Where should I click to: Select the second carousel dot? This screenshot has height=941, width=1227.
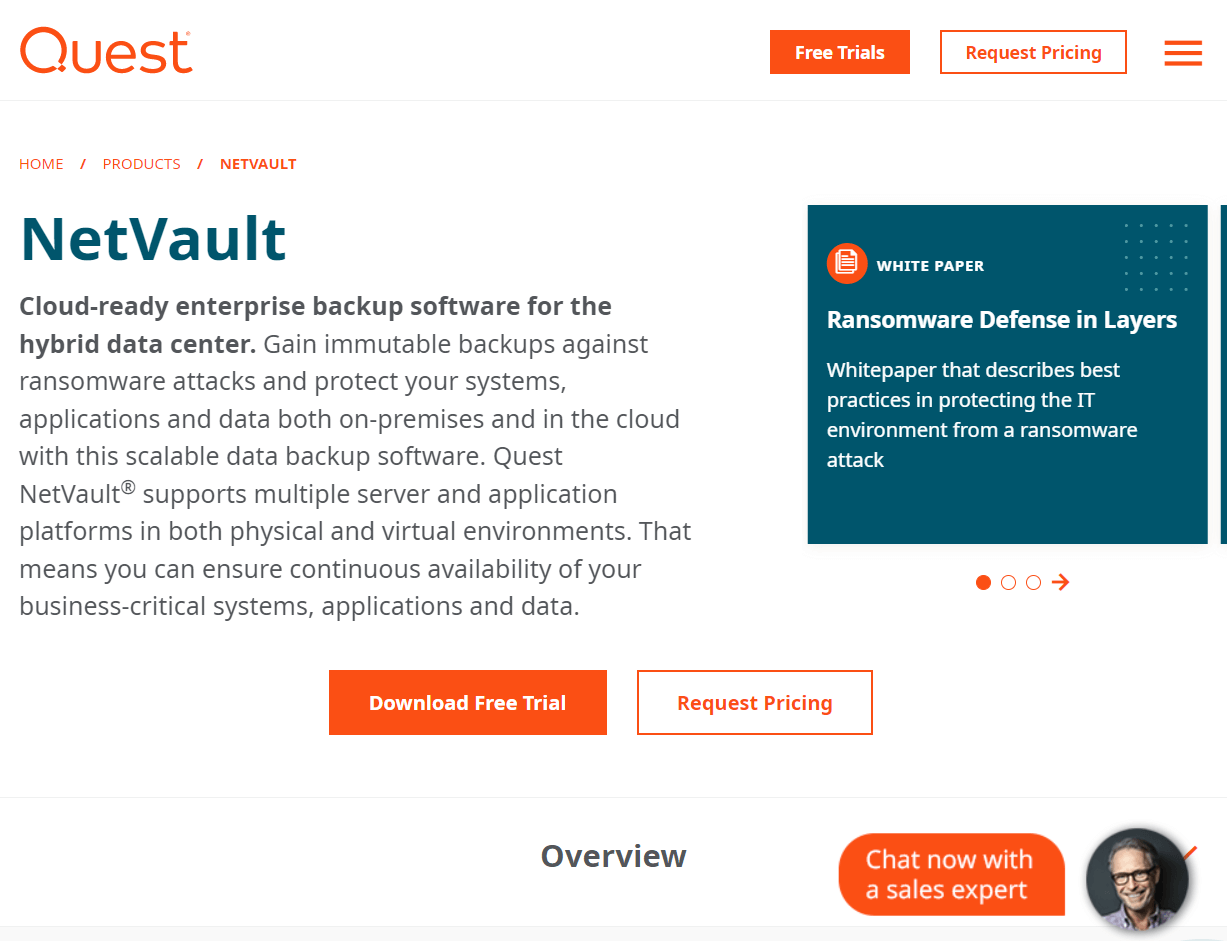click(1008, 582)
